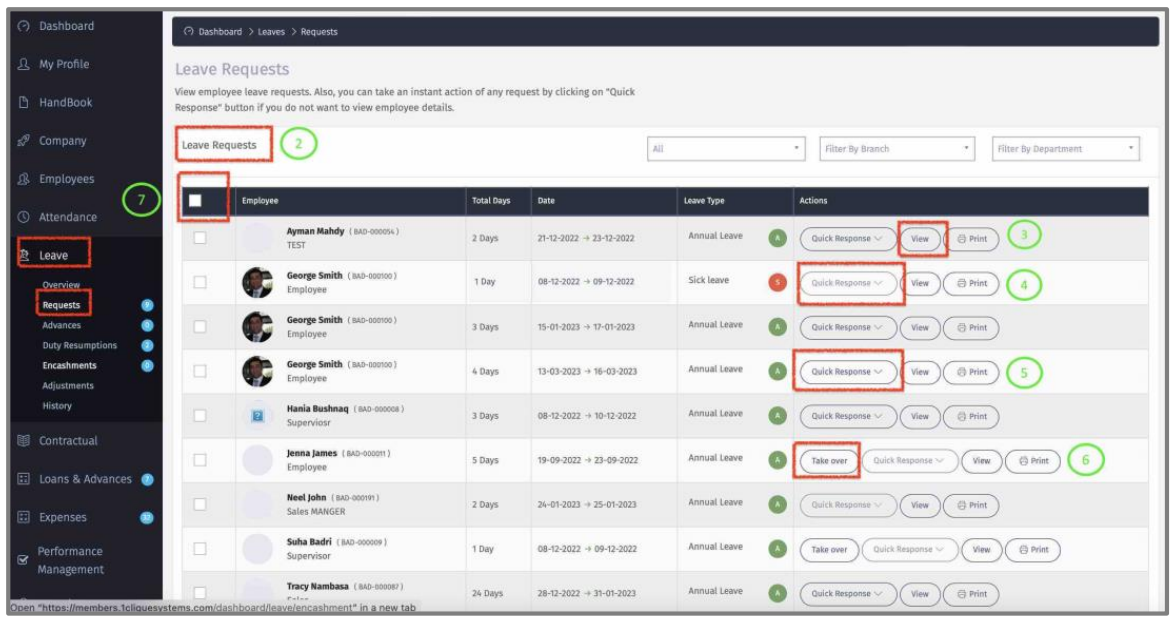
Task: Click the Dashboard icon in sidebar
Action: point(23,26)
